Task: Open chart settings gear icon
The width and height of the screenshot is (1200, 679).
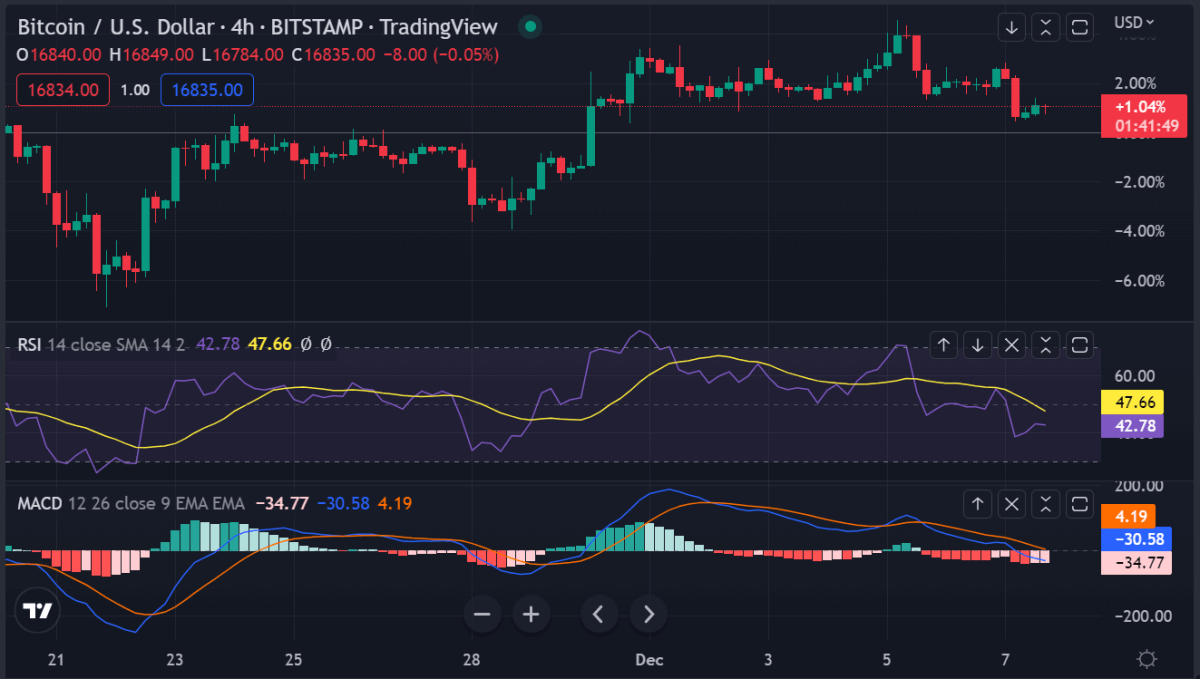Action: pyautogui.click(x=1147, y=659)
